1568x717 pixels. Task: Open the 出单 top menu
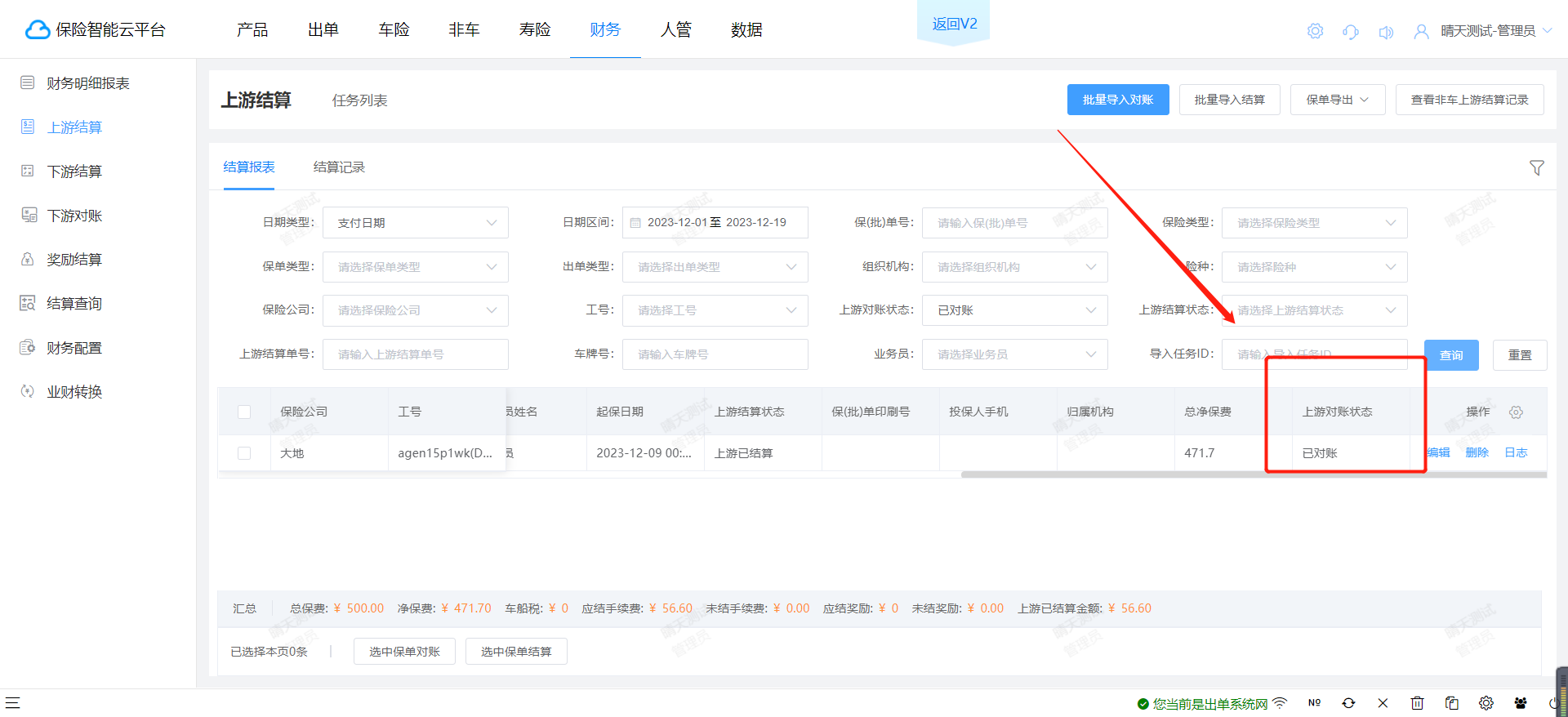click(x=323, y=29)
